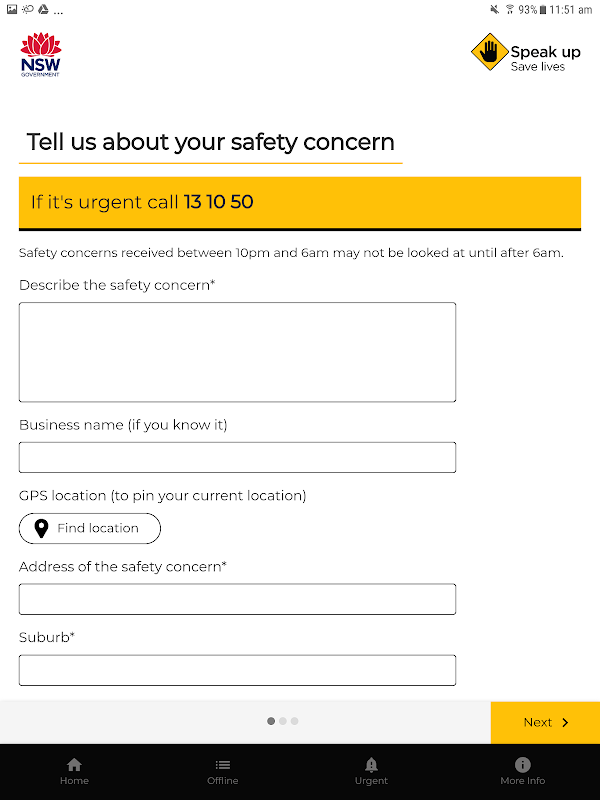The image size is (600, 800).
Task: Tap the Business name input field
Action: [x=237, y=457]
